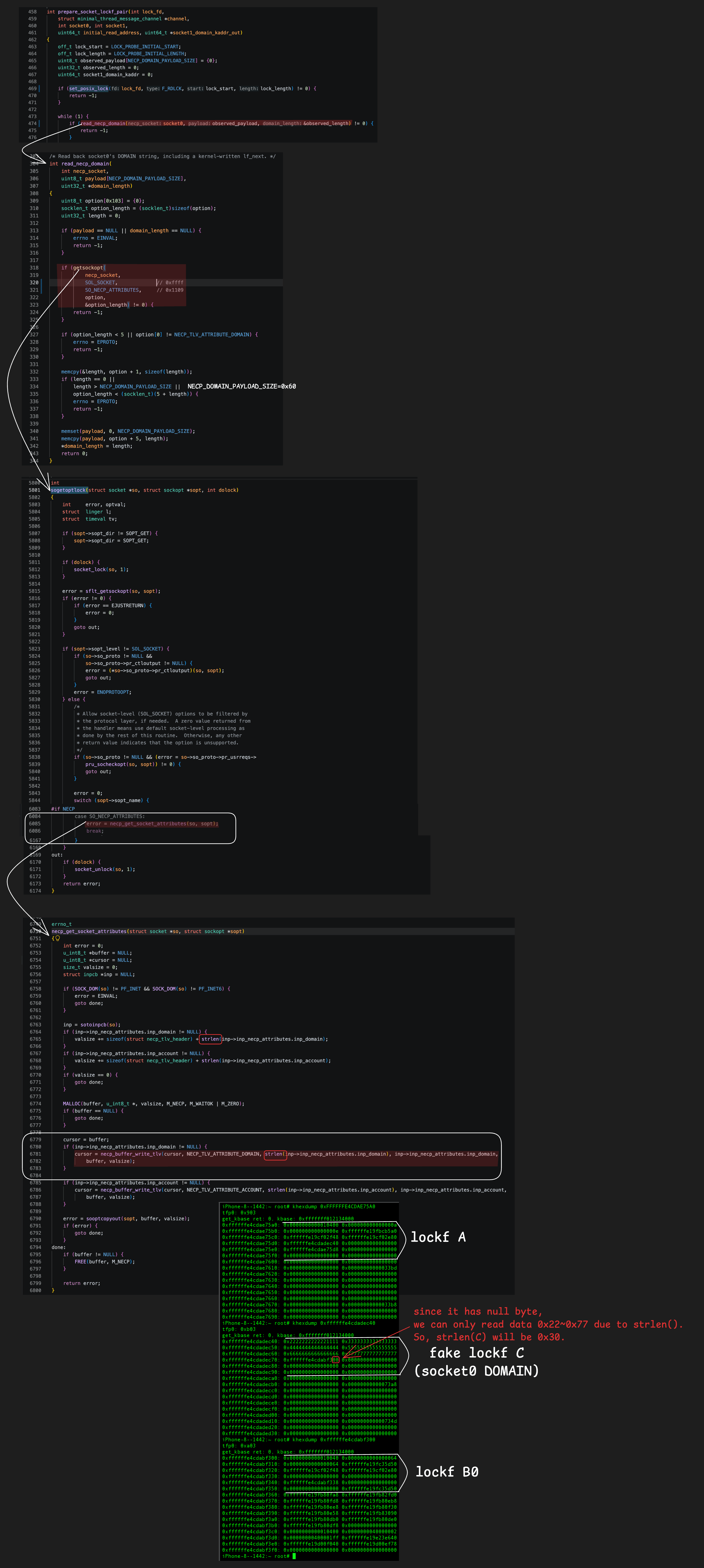The image size is (704, 1568).
Task: Click the // 0xffff comment
Action: point(170,282)
